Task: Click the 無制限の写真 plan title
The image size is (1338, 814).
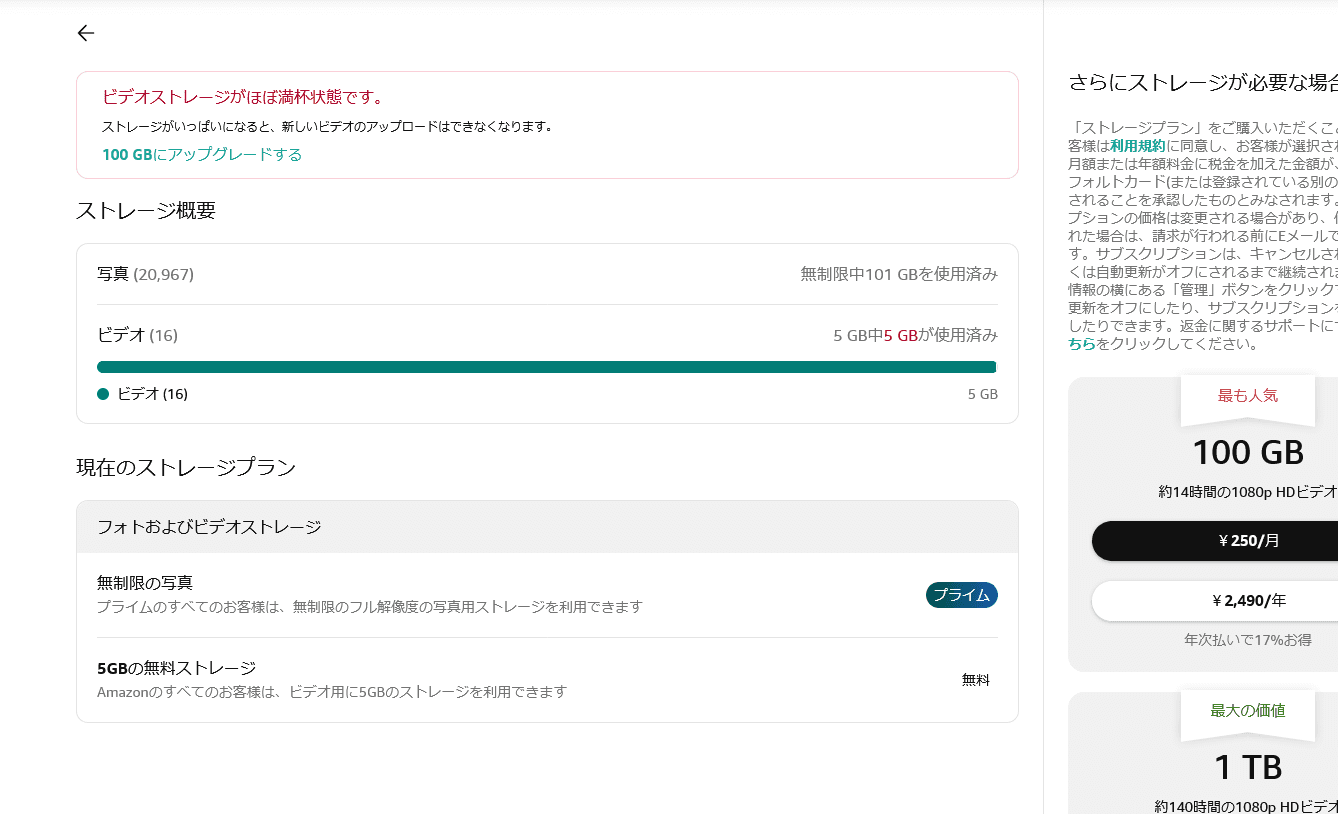Action: pos(145,582)
